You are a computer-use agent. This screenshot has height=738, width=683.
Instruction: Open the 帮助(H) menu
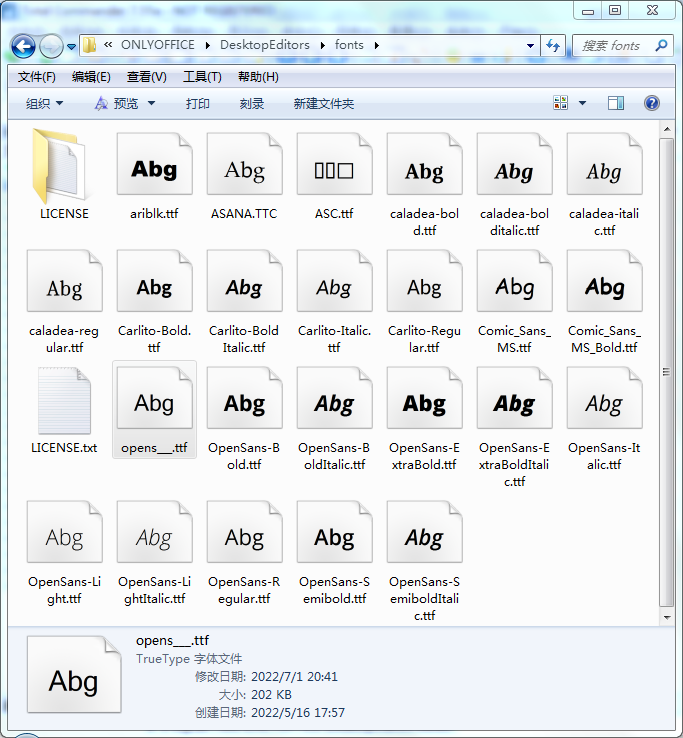click(258, 77)
